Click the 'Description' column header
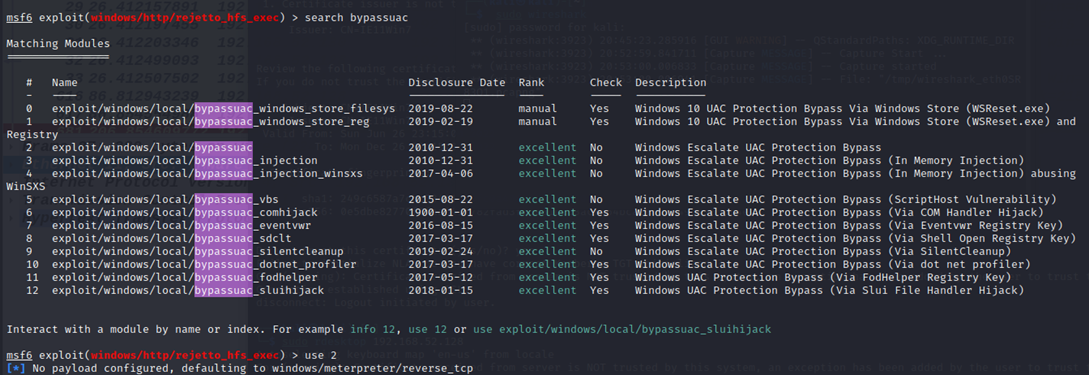1089x375 pixels. (x=670, y=83)
